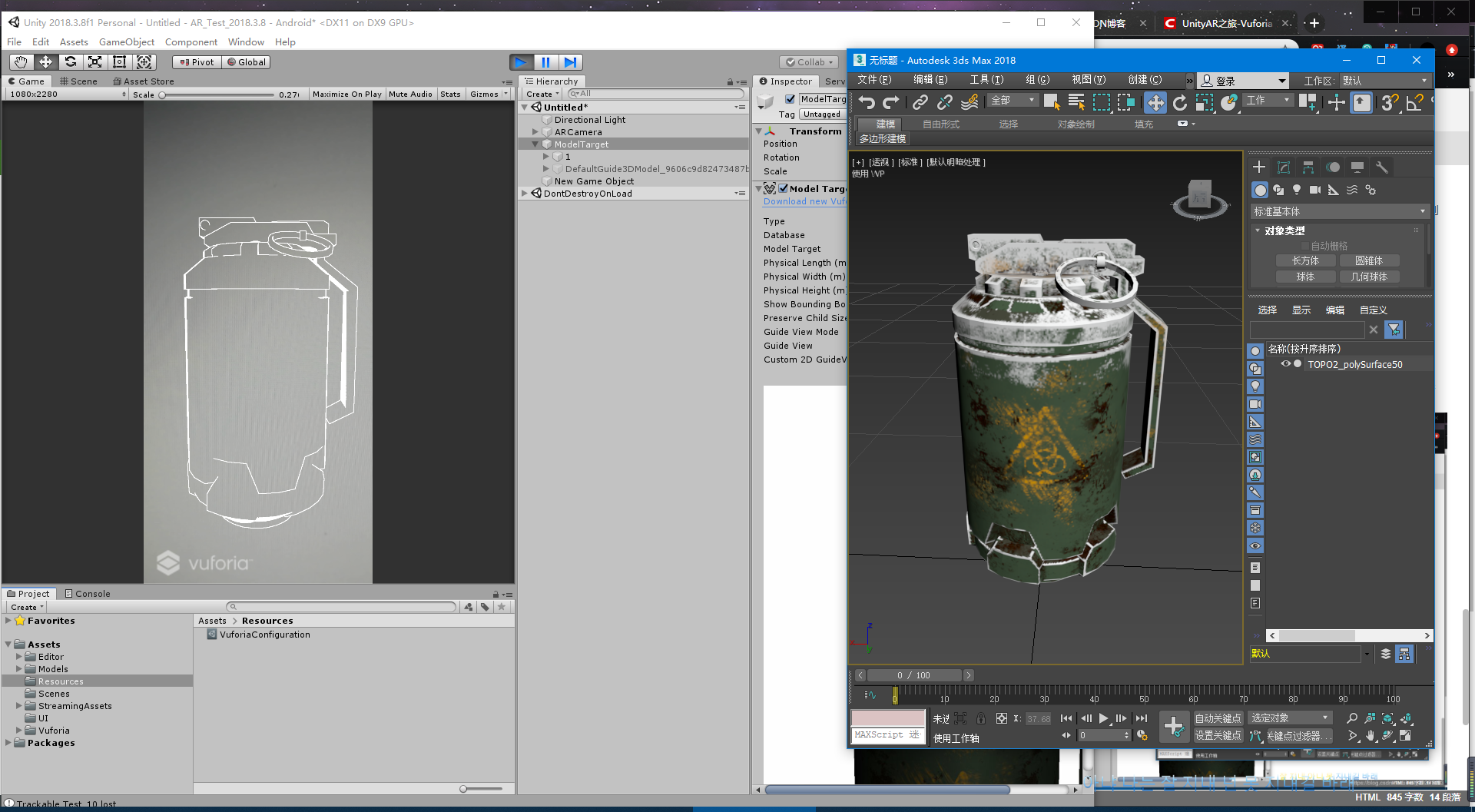Select the Rotate tool in Unity toolbar
Screen dimensions: 1475x812
point(71,62)
